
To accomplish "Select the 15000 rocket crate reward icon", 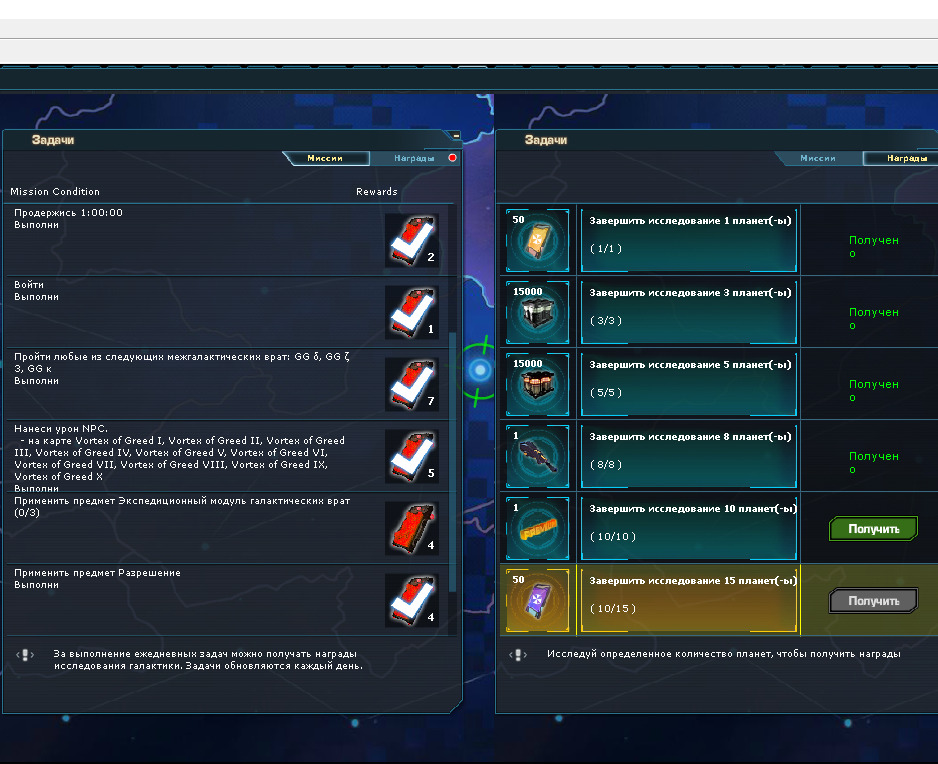I will (537, 384).
